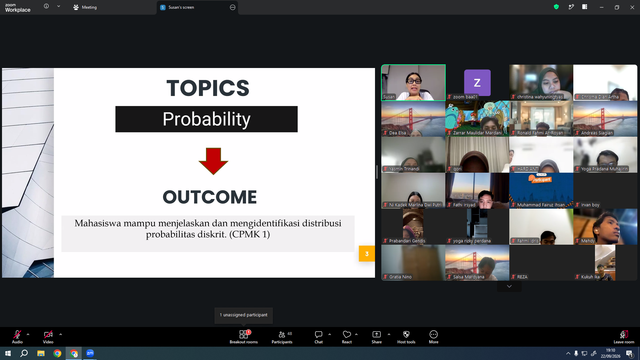Click the divider handle between slide and gallery
The width and height of the screenshot is (640, 360).
click(378, 172)
